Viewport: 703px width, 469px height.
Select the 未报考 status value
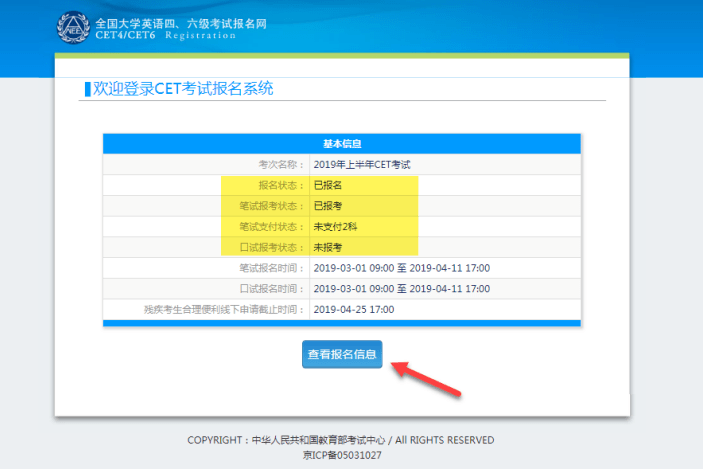(328, 247)
